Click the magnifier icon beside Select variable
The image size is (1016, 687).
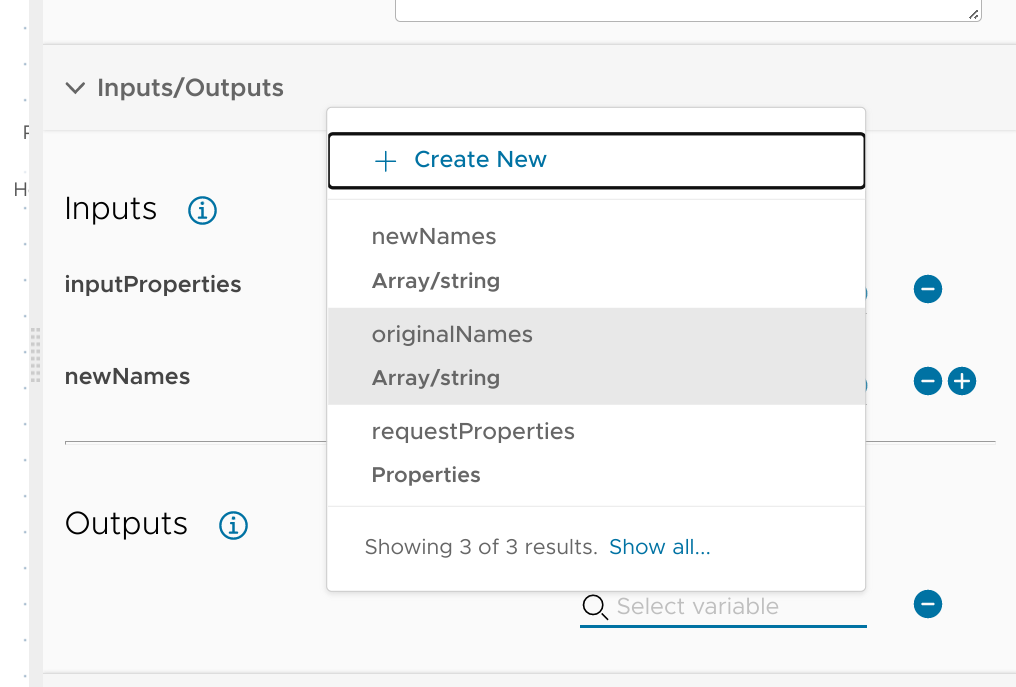595,607
